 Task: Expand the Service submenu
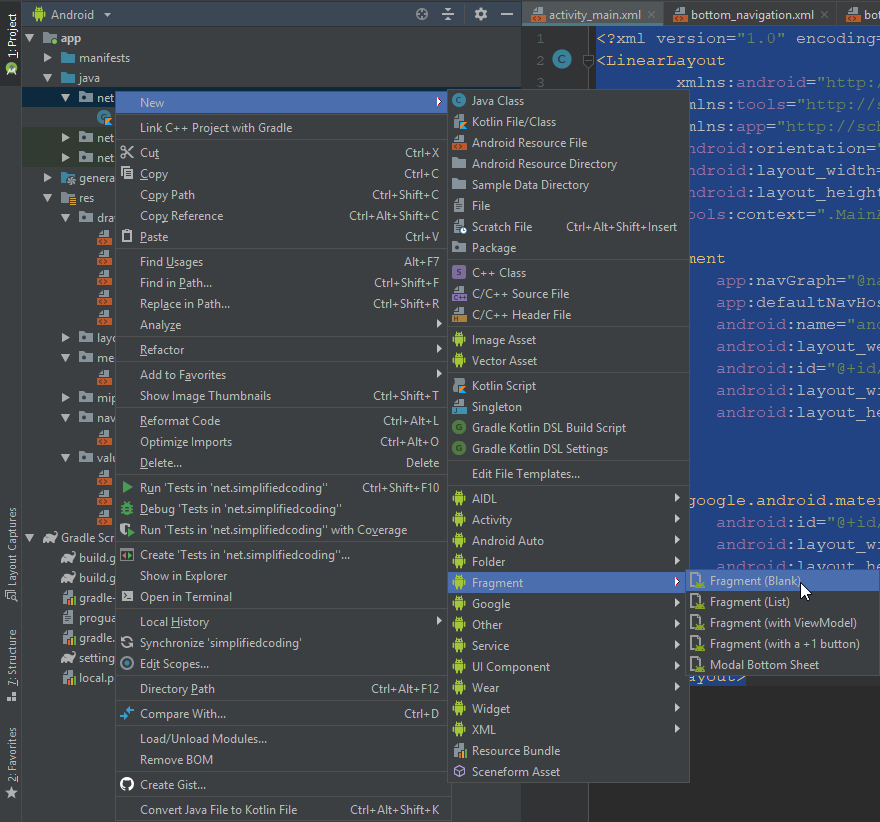coord(569,646)
